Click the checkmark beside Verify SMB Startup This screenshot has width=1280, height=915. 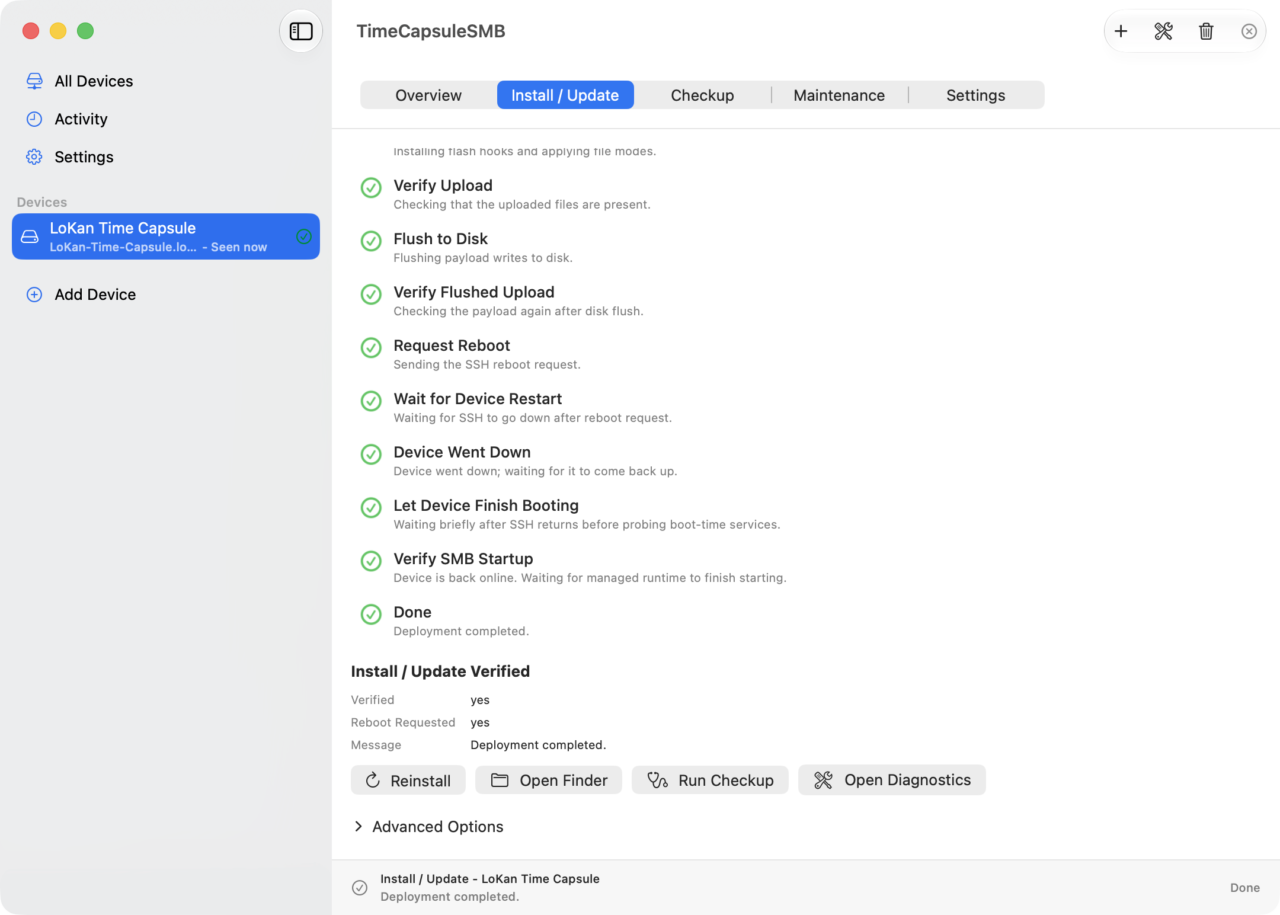click(x=371, y=561)
